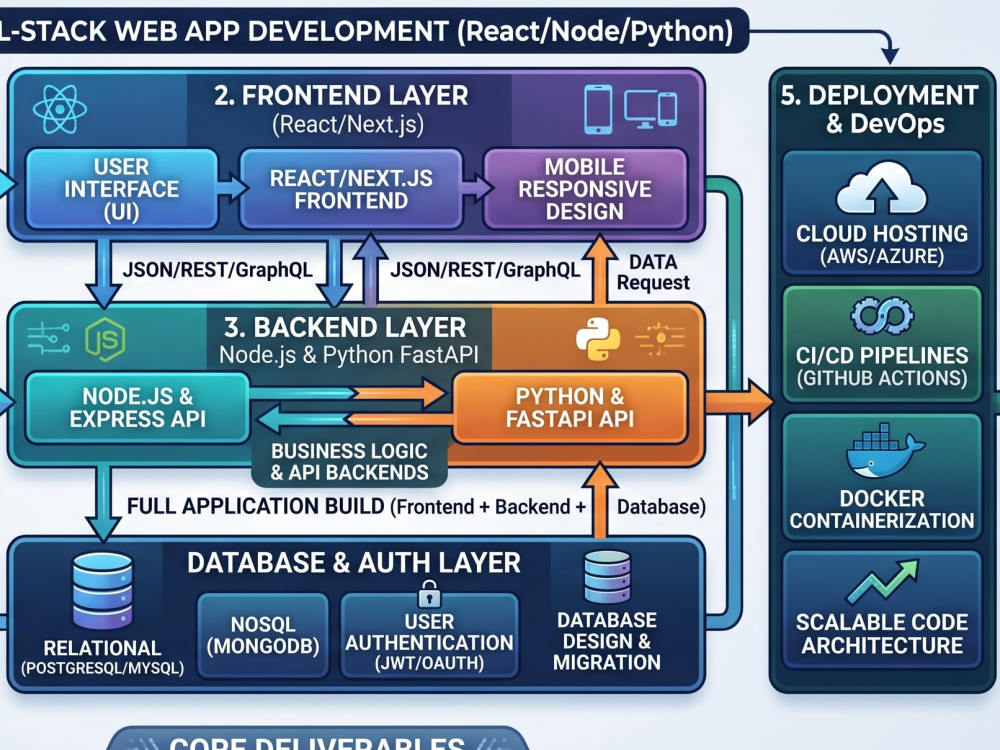The width and height of the screenshot is (1000, 750).
Task: Click the Database Design & Migration label
Action: click(607, 641)
